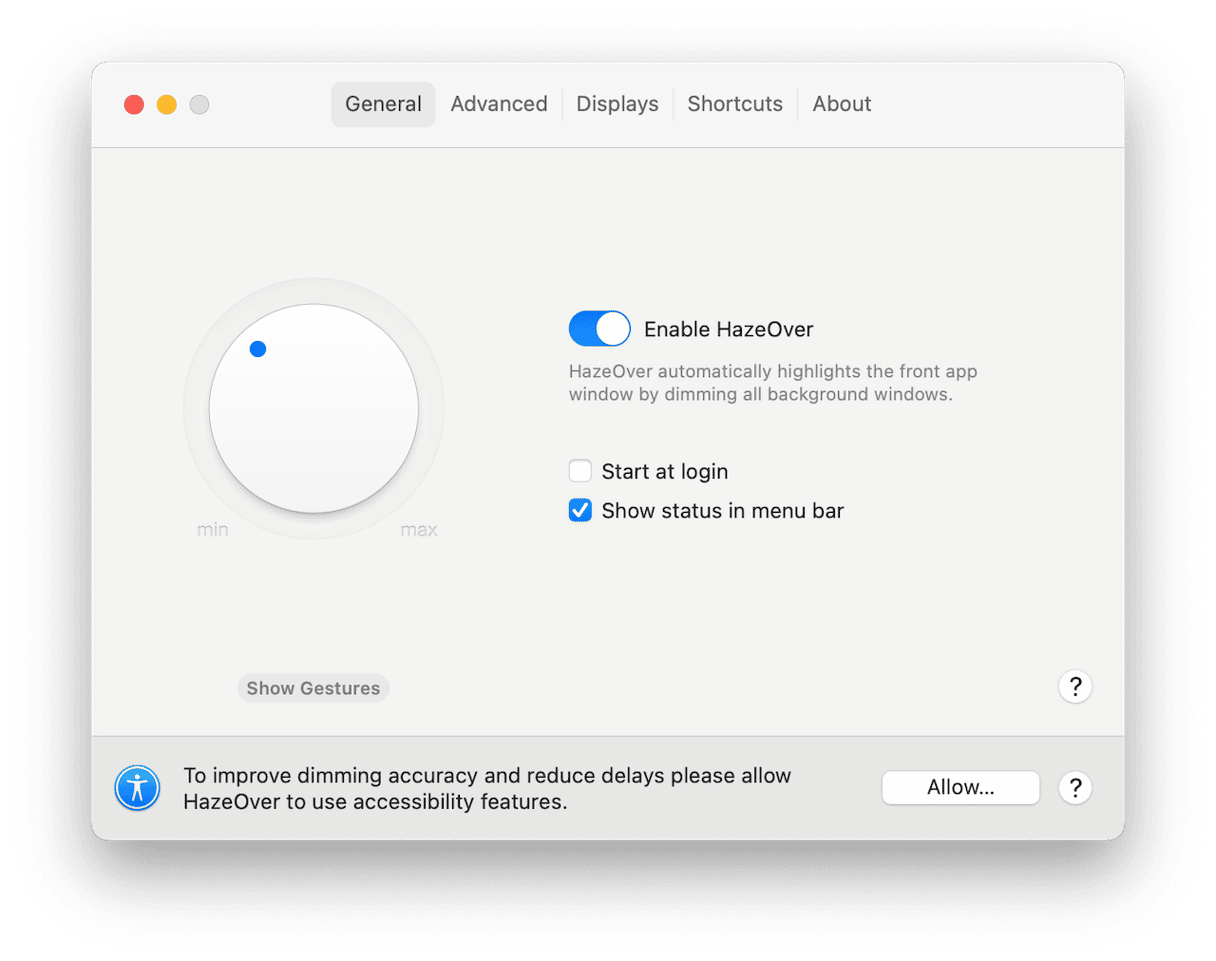Switch to the Advanced tab
Screen dimensions: 1216x961
click(499, 104)
